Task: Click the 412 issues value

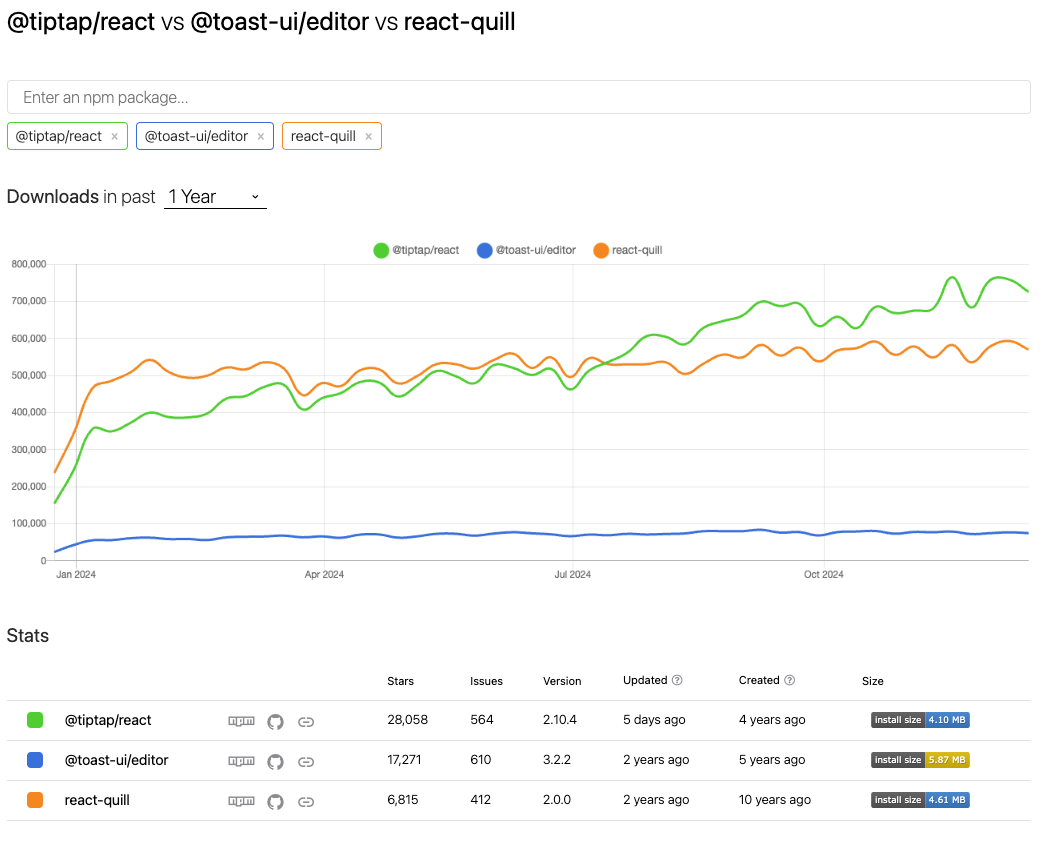Action: point(480,800)
